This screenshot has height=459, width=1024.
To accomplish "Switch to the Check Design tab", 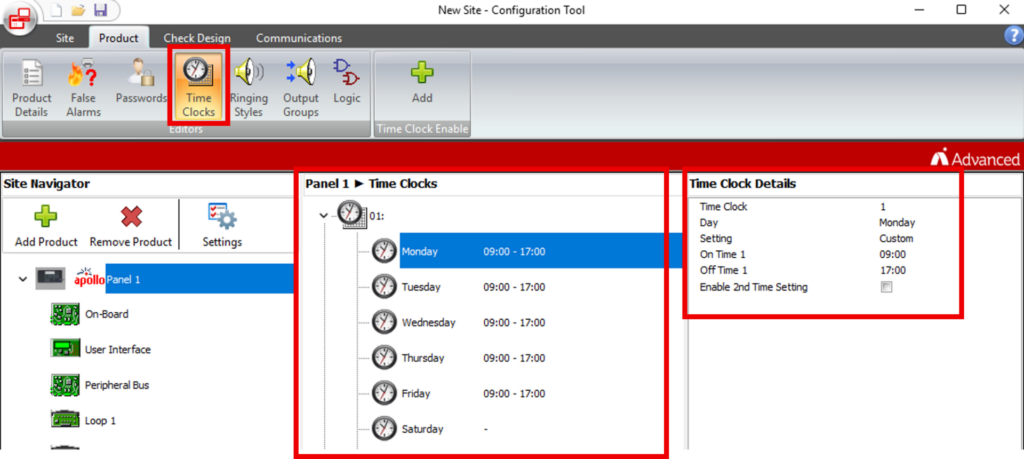I will (197, 38).
